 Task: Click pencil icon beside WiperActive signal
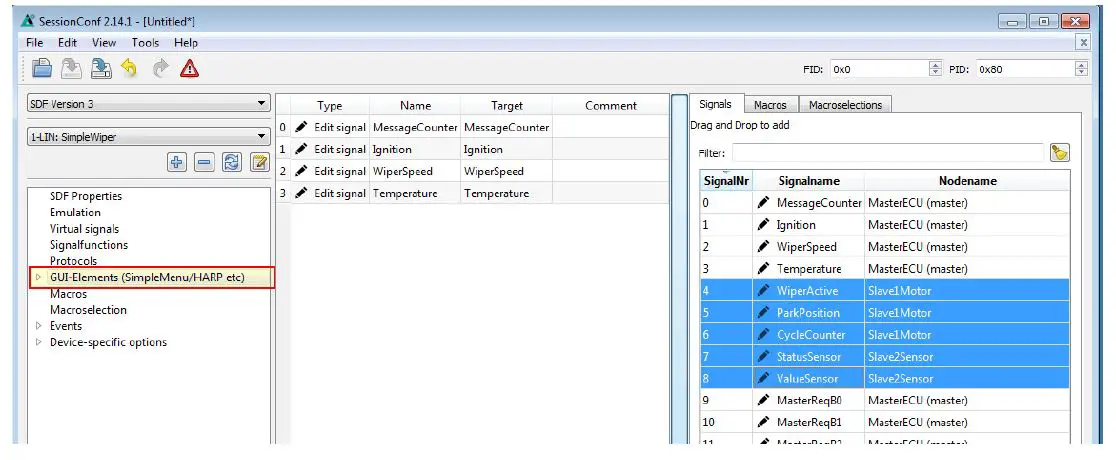764,291
